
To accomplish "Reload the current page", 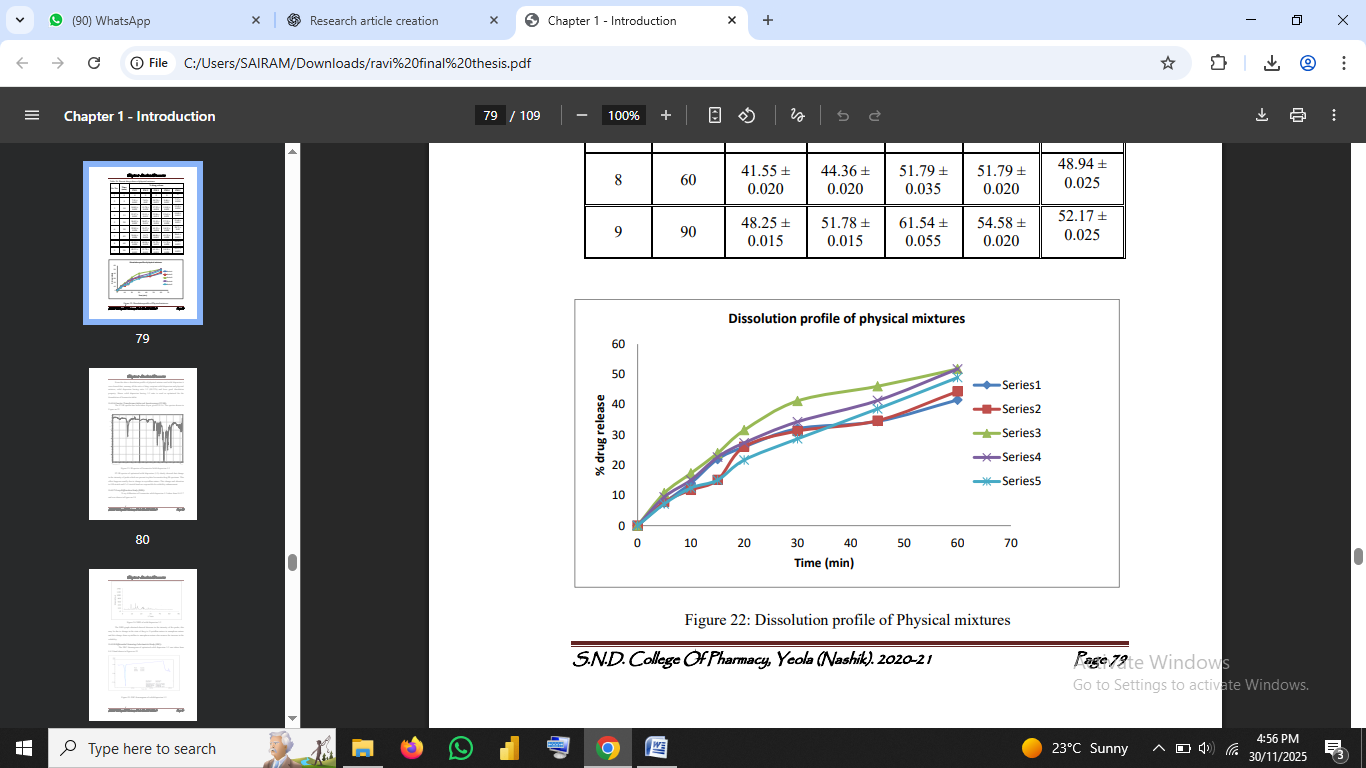I will pos(94,63).
